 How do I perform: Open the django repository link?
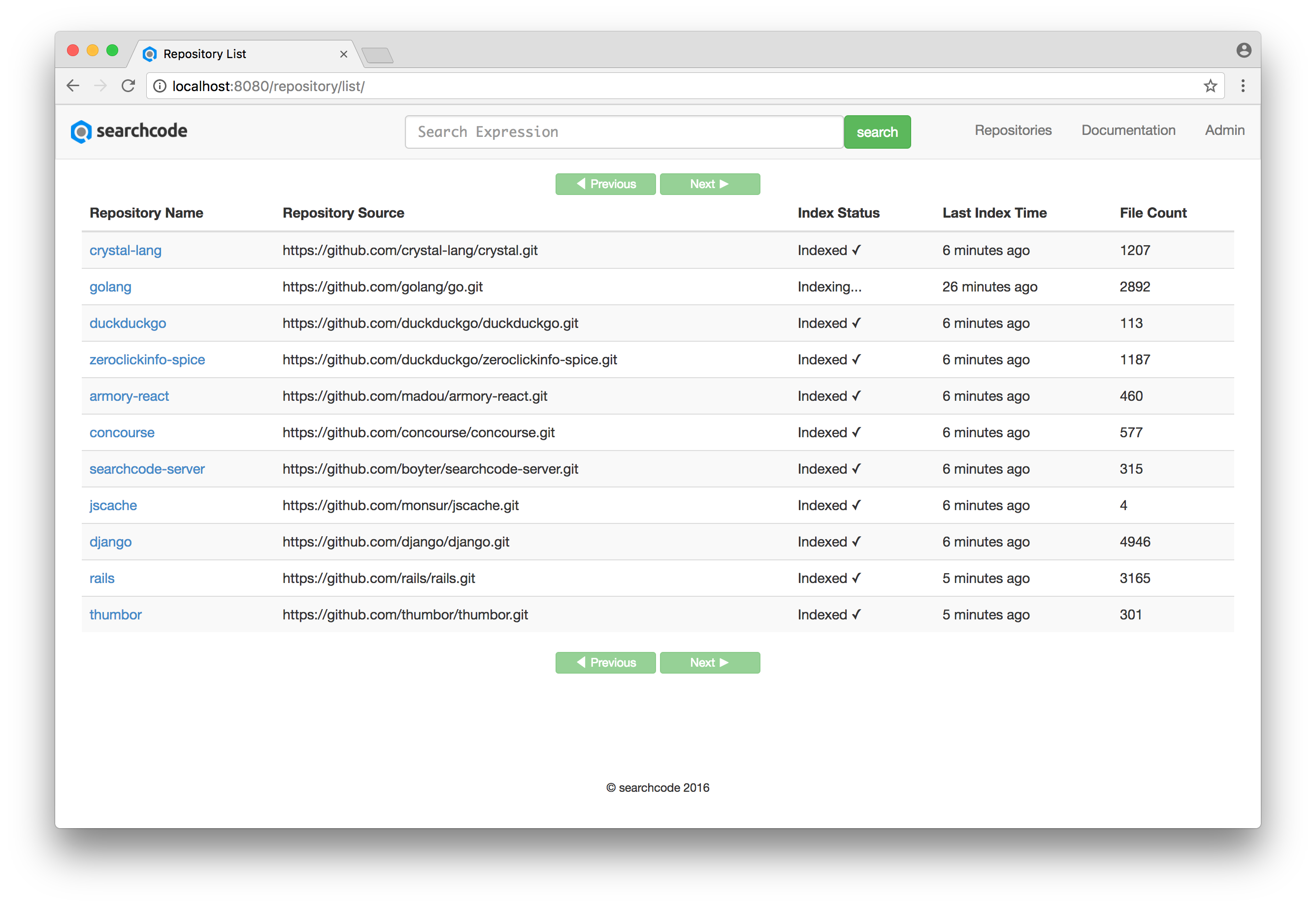(110, 542)
